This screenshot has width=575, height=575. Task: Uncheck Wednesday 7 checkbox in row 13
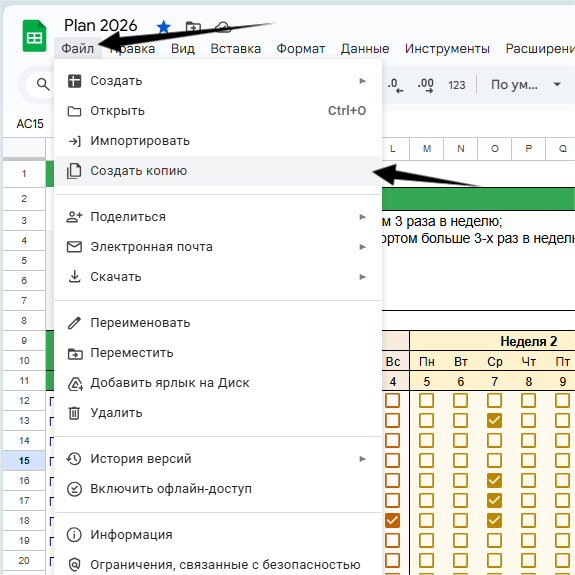pyautogui.click(x=494, y=420)
